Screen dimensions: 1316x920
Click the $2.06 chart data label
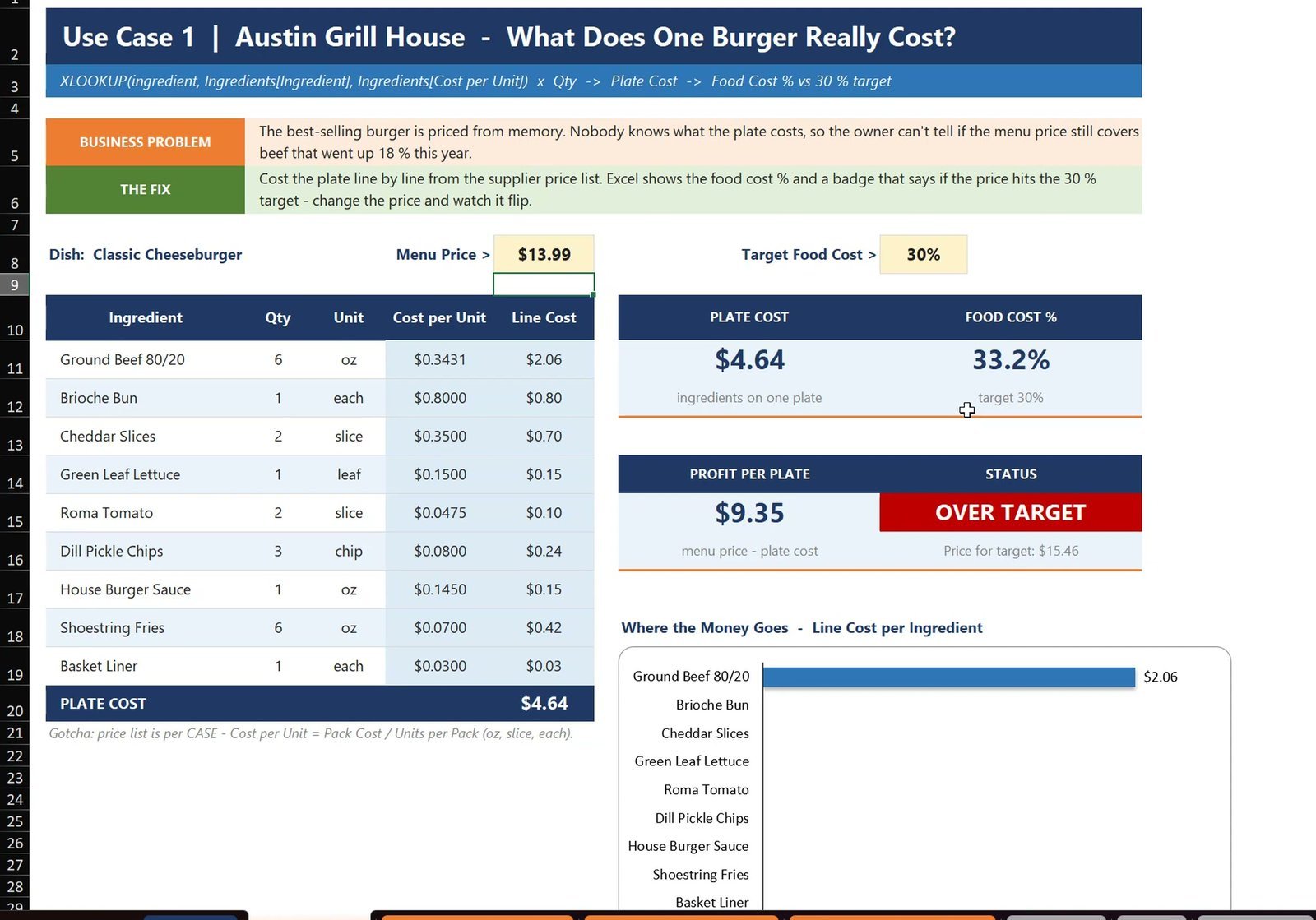coord(1161,677)
